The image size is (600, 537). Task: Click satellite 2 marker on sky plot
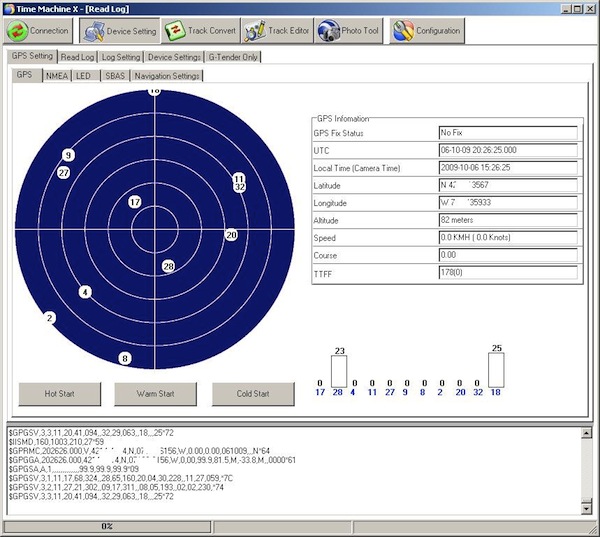(x=50, y=318)
